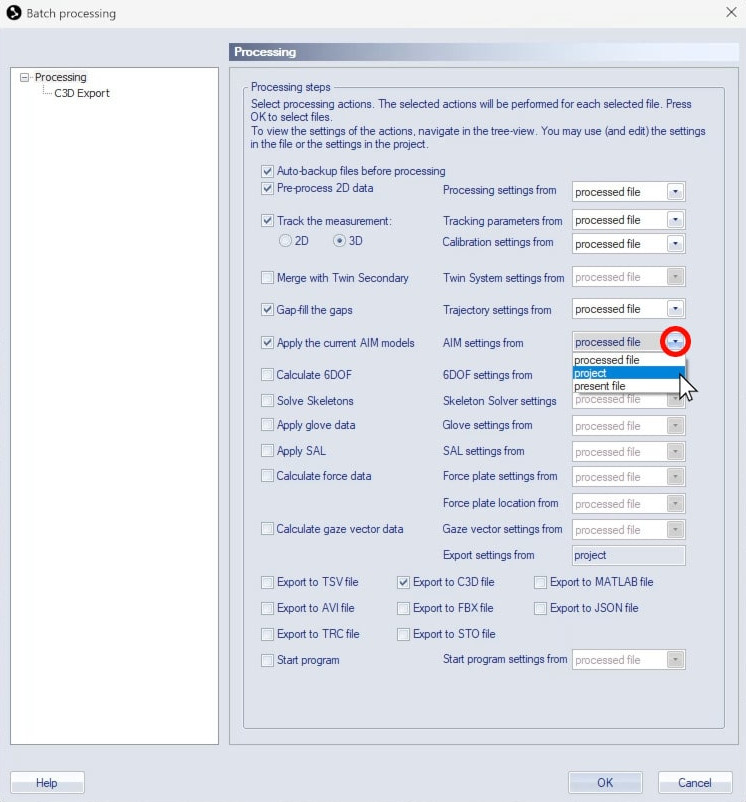The width and height of the screenshot is (746, 802).
Task: Select the 3D tracking radio button
Action: pyautogui.click(x=340, y=241)
